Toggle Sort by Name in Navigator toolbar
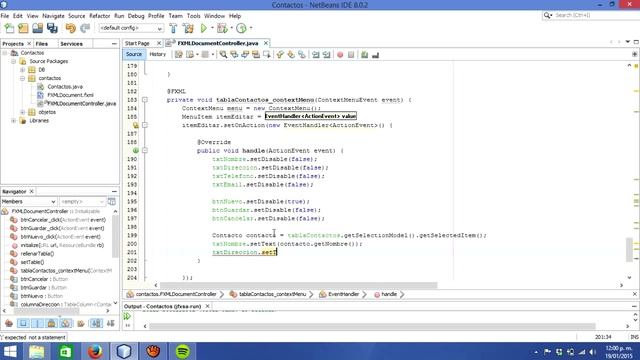This screenshot has height=360, width=640. [96, 324]
